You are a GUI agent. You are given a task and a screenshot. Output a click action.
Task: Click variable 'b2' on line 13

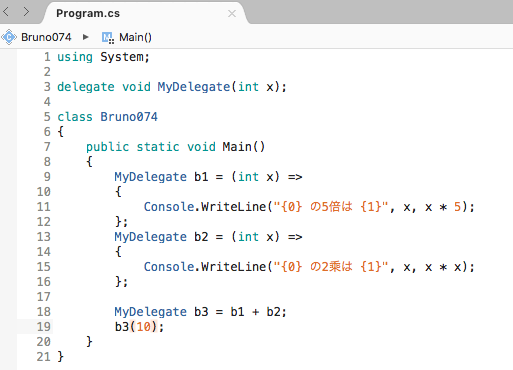click(201, 237)
